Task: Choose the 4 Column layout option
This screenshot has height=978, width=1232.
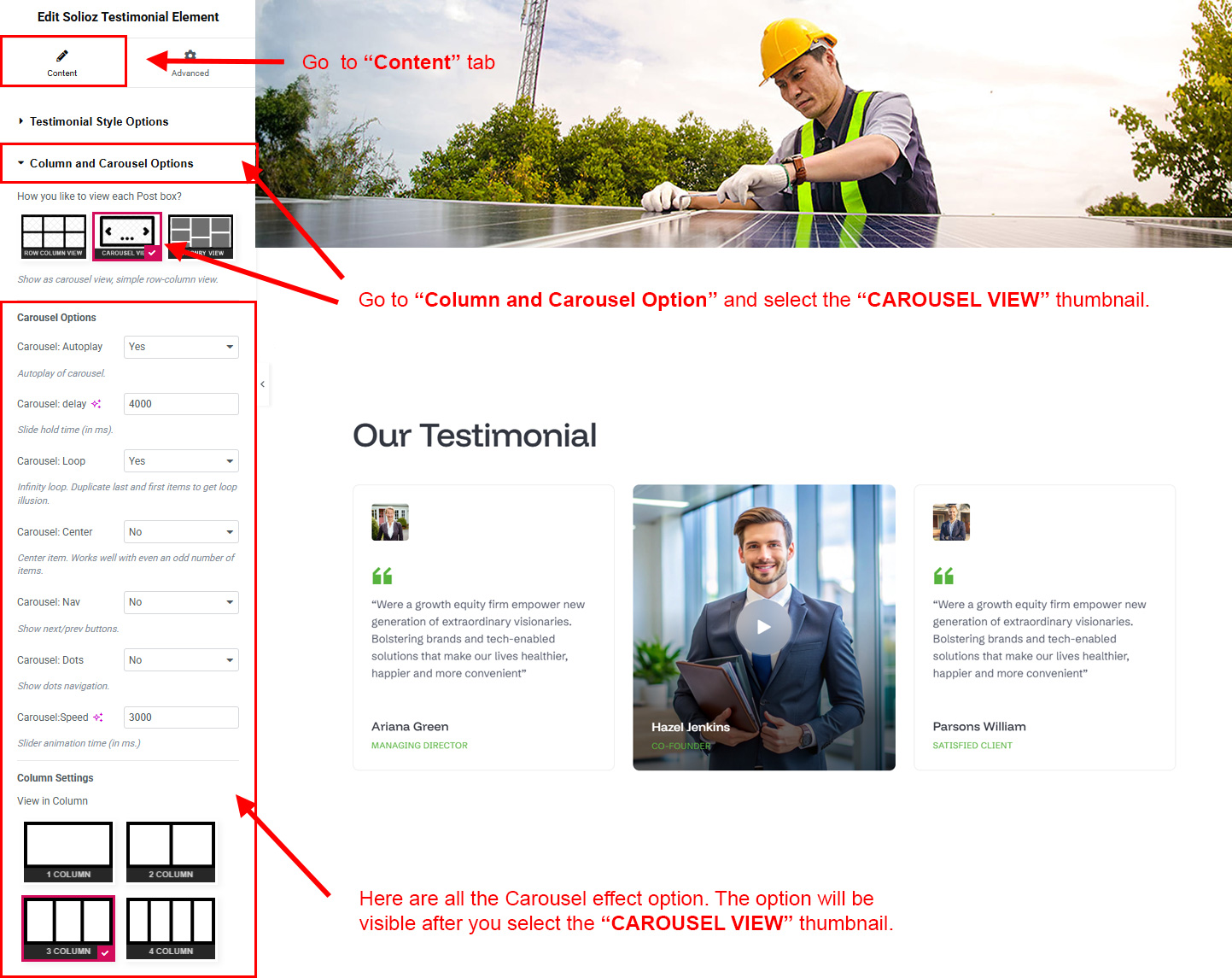Action: coord(171,928)
